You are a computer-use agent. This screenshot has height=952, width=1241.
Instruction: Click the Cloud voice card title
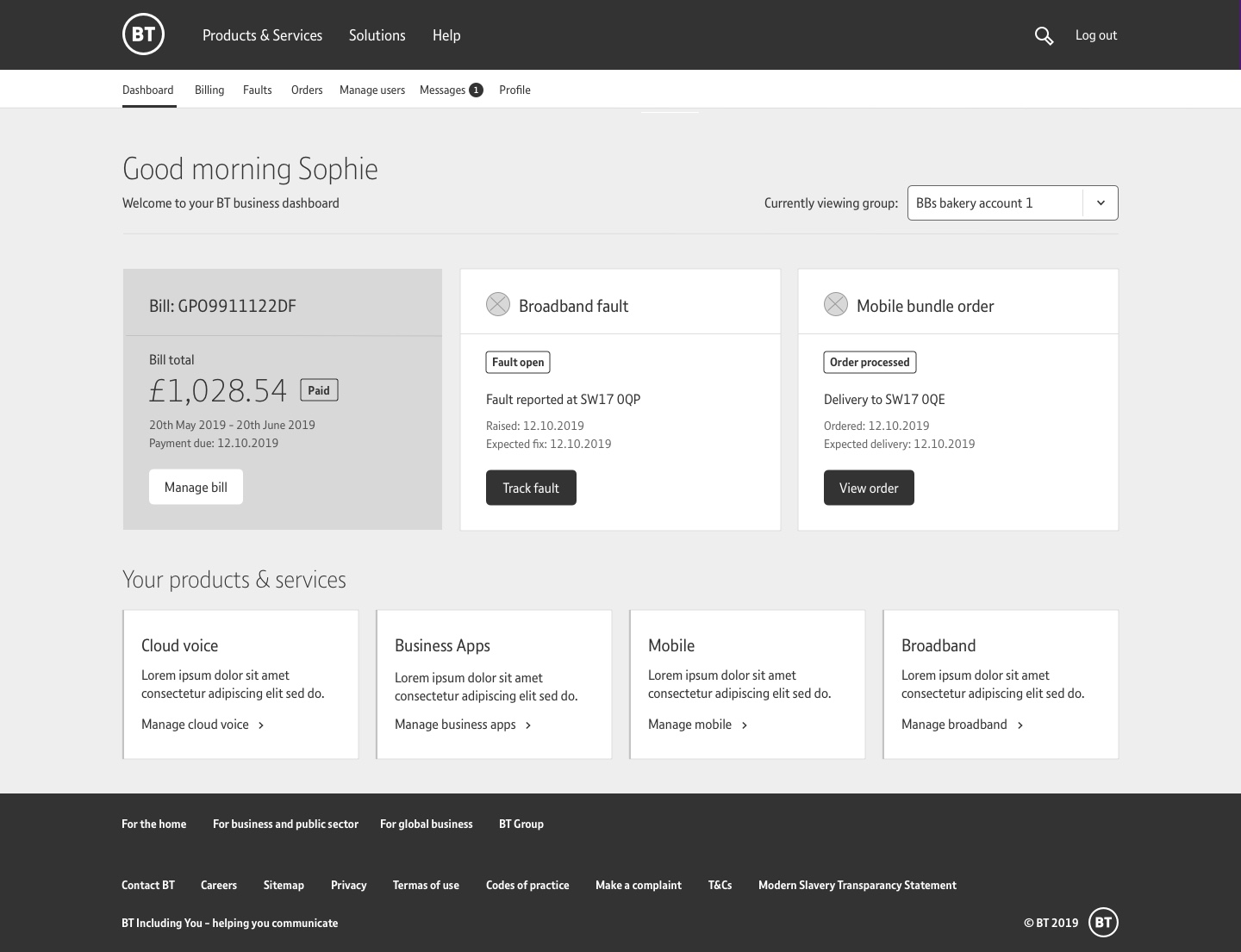point(179,645)
